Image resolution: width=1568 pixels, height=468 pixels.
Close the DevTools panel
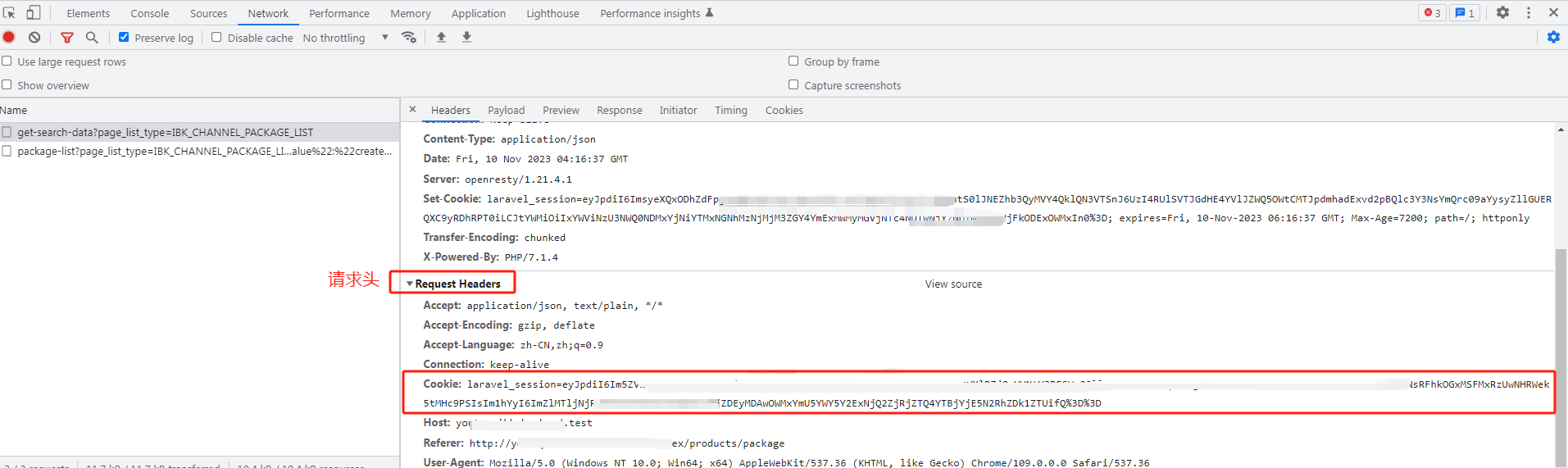pos(1553,12)
